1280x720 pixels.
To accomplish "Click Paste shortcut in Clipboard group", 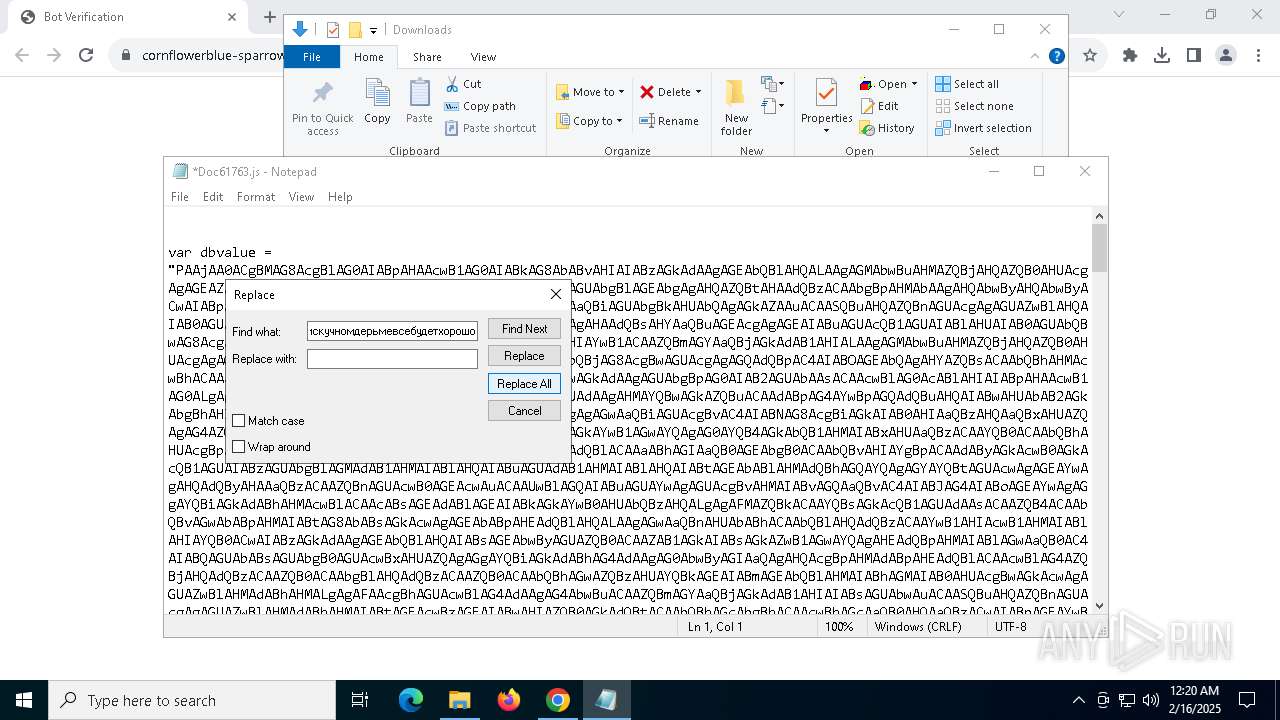I will point(490,128).
